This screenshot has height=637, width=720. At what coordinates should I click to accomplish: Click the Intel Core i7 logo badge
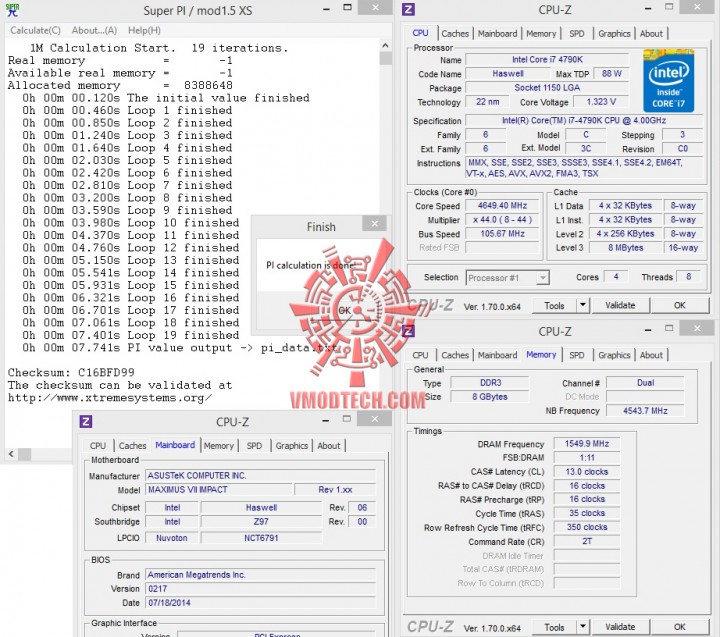pos(669,80)
